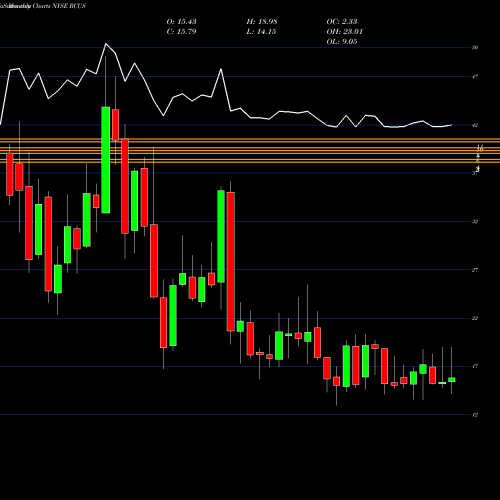
Task: Click the 'OC: 2.33' value
Action: pos(342,22)
